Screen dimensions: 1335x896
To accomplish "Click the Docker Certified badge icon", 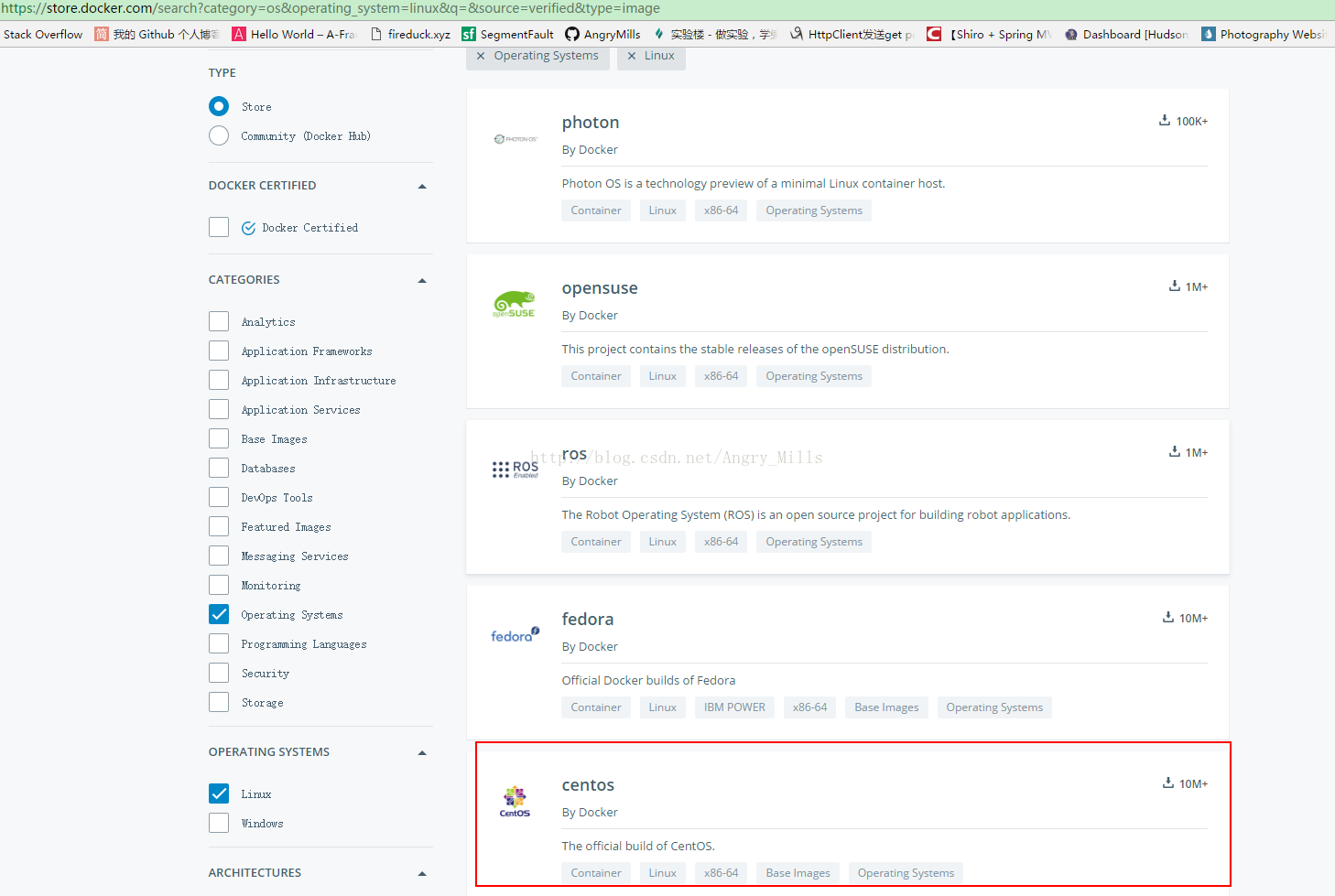I will point(248,228).
